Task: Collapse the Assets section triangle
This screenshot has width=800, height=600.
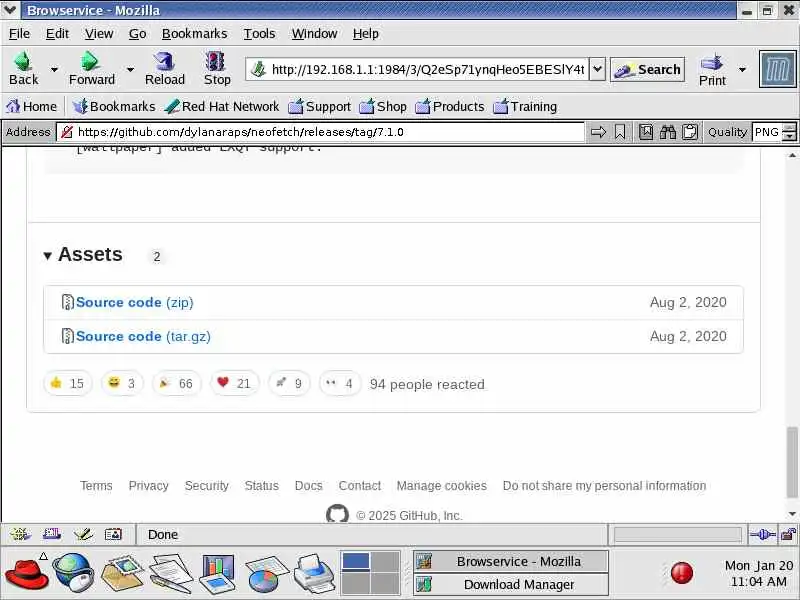Action: [47, 256]
